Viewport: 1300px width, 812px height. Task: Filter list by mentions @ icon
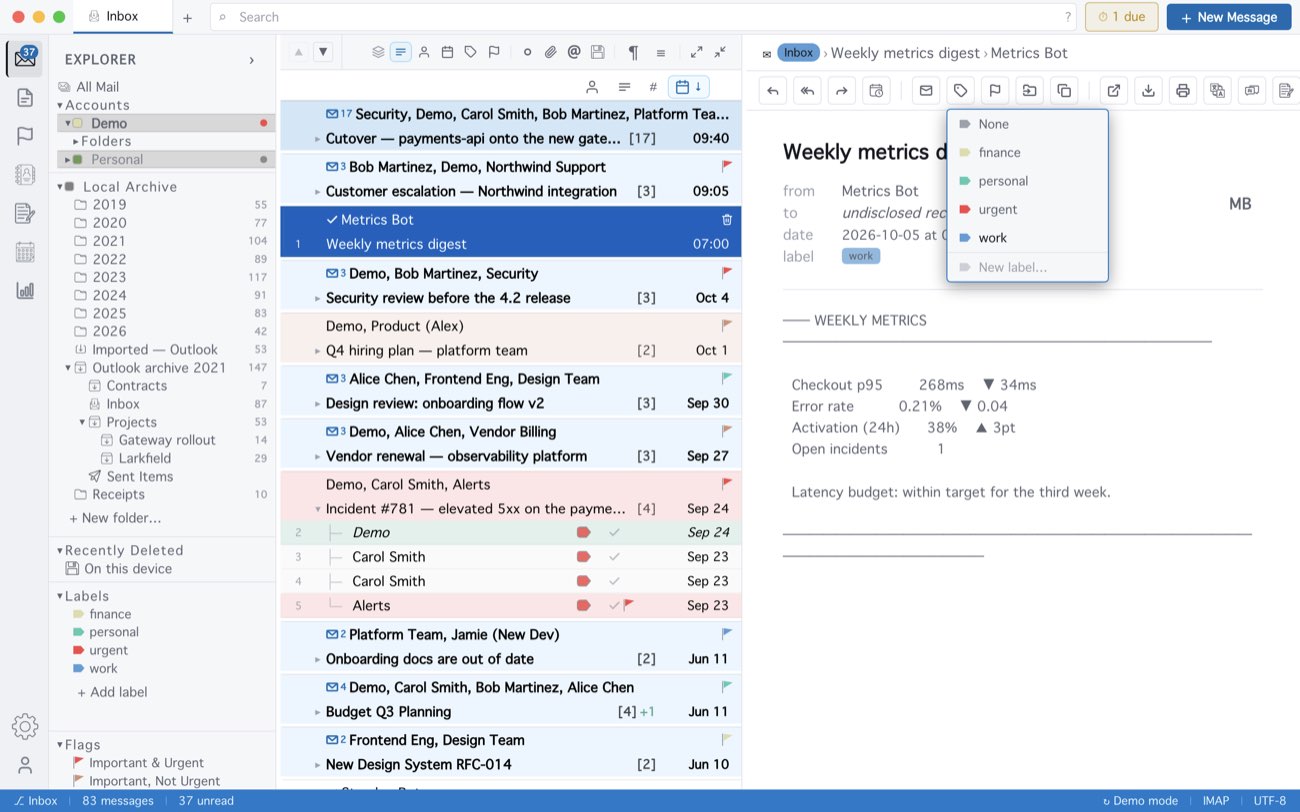[573, 52]
